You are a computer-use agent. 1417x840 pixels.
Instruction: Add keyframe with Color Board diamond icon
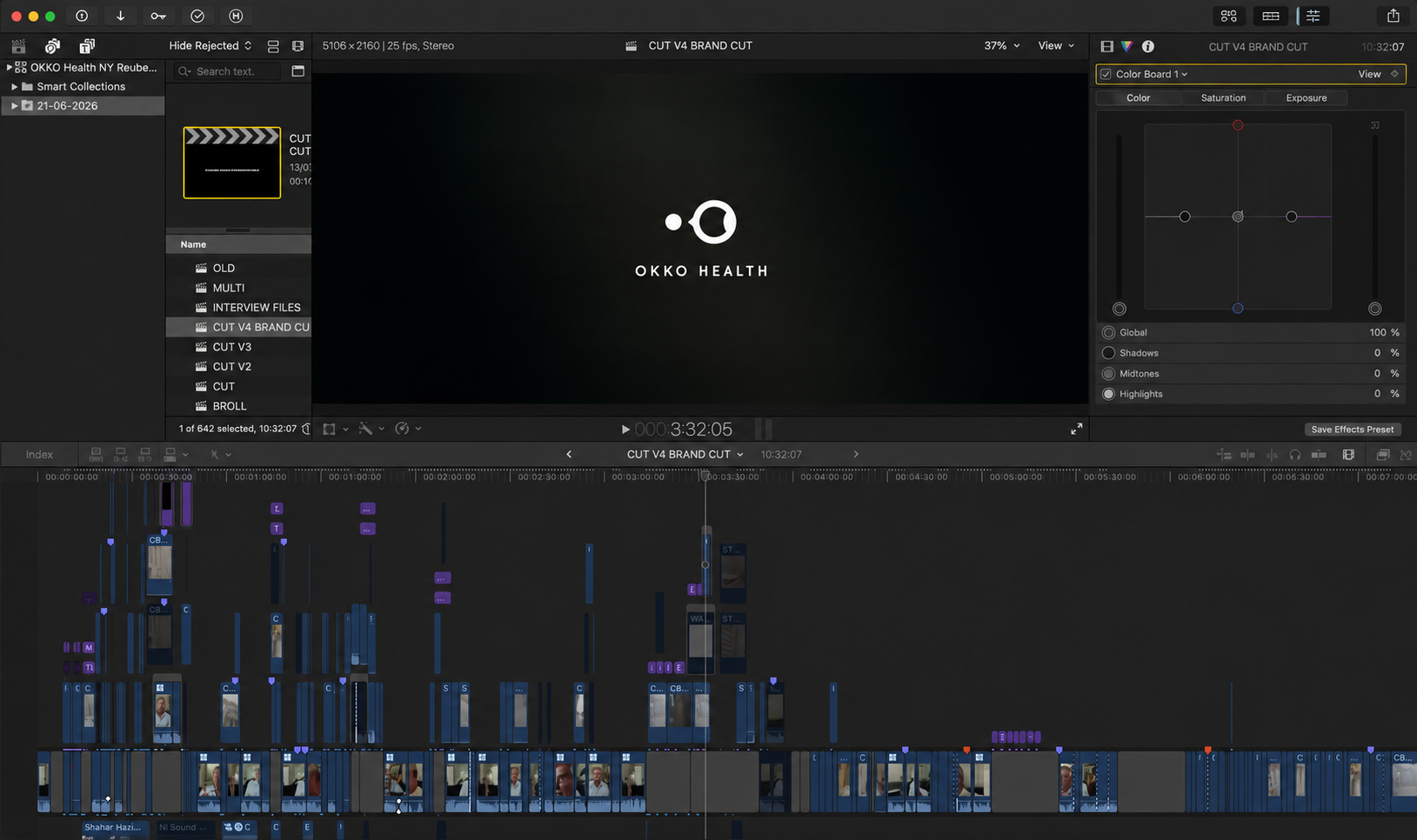pyautogui.click(x=1394, y=74)
